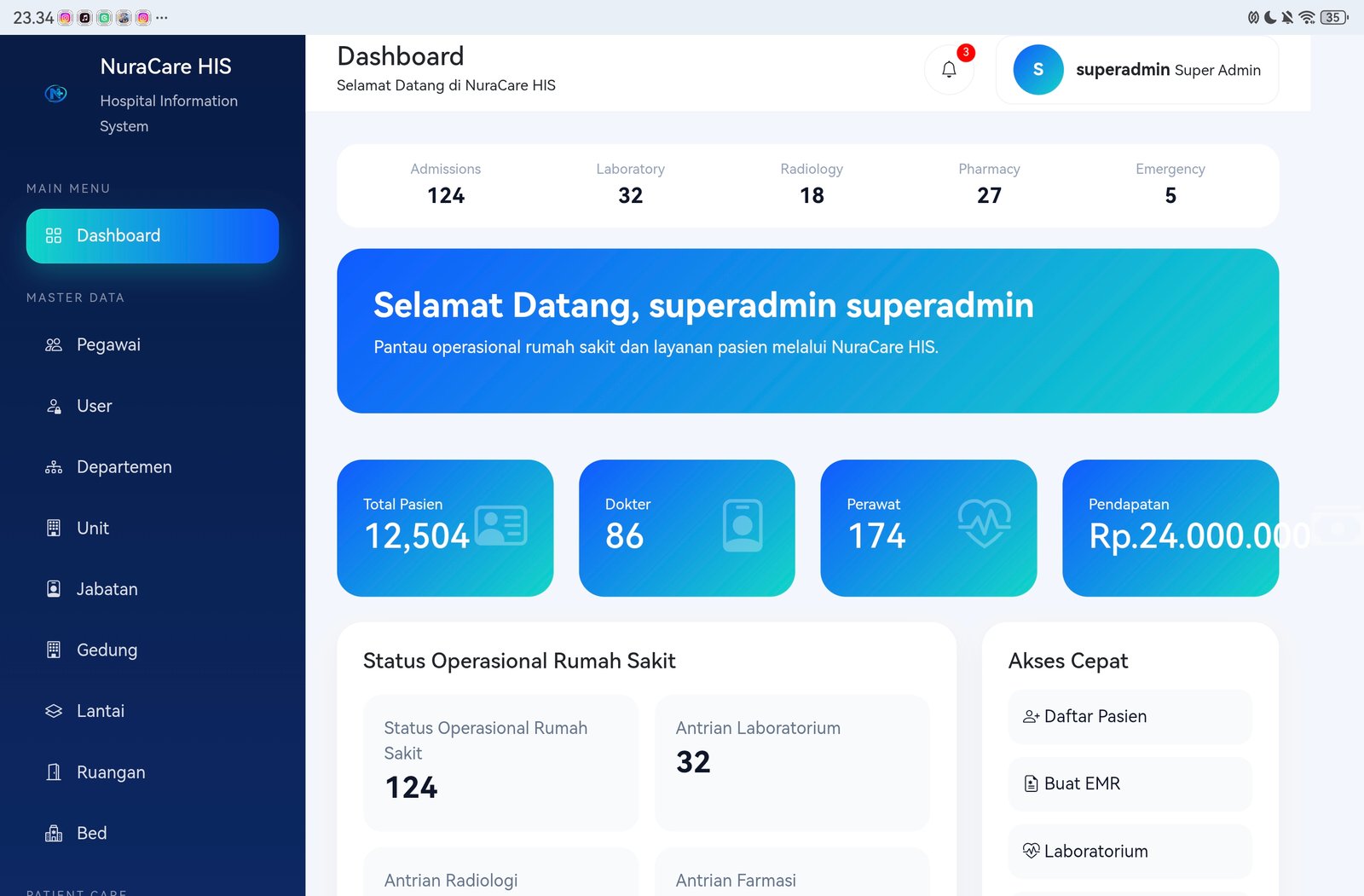
Task: Open Jabatan in the sidebar
Action: click(x=153, y=589)
